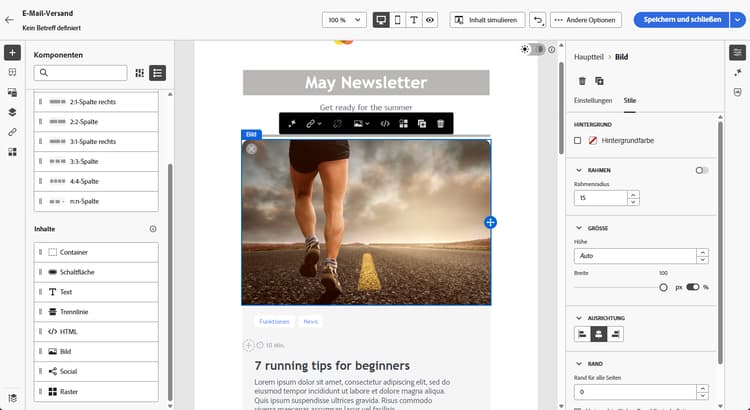
Task: Collapse the RAHMEN section
Action: pos(579,170)
